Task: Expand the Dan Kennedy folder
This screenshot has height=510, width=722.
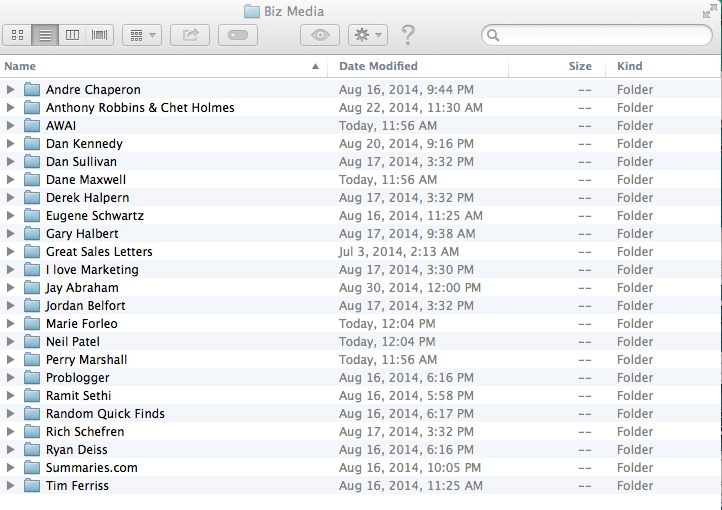Action: click(10, 143)
